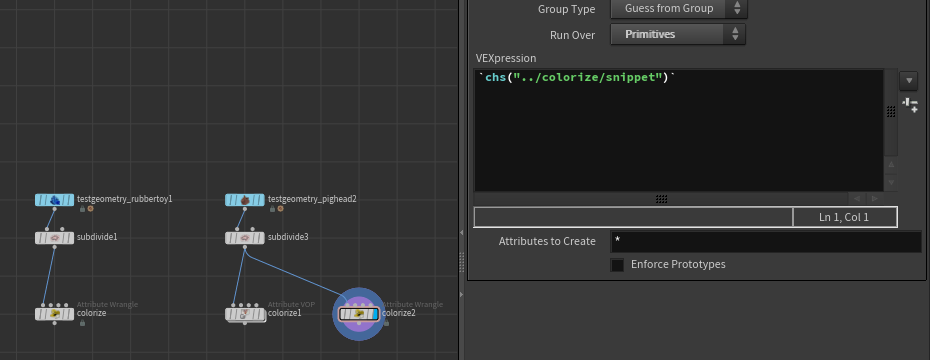This screenshot has width=930, height=360.
Task: Click the VEXpression parameter label
Action: 506,58
